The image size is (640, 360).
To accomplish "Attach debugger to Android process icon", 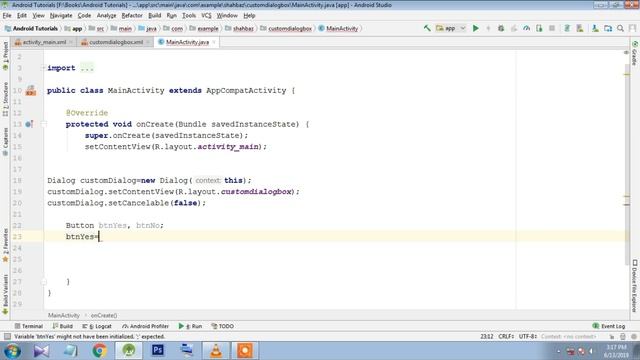I will tap(539, 28).
